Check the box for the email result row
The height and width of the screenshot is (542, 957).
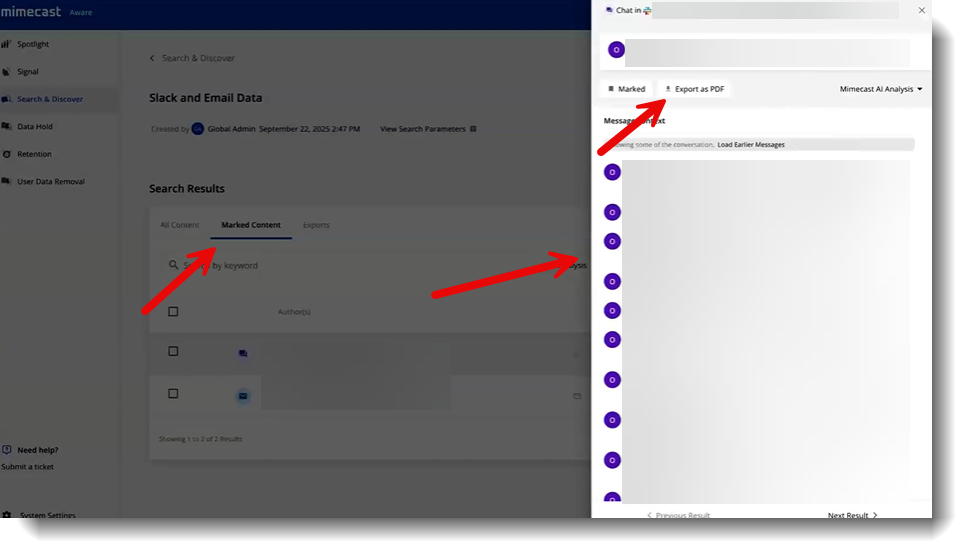pos(173,394)
